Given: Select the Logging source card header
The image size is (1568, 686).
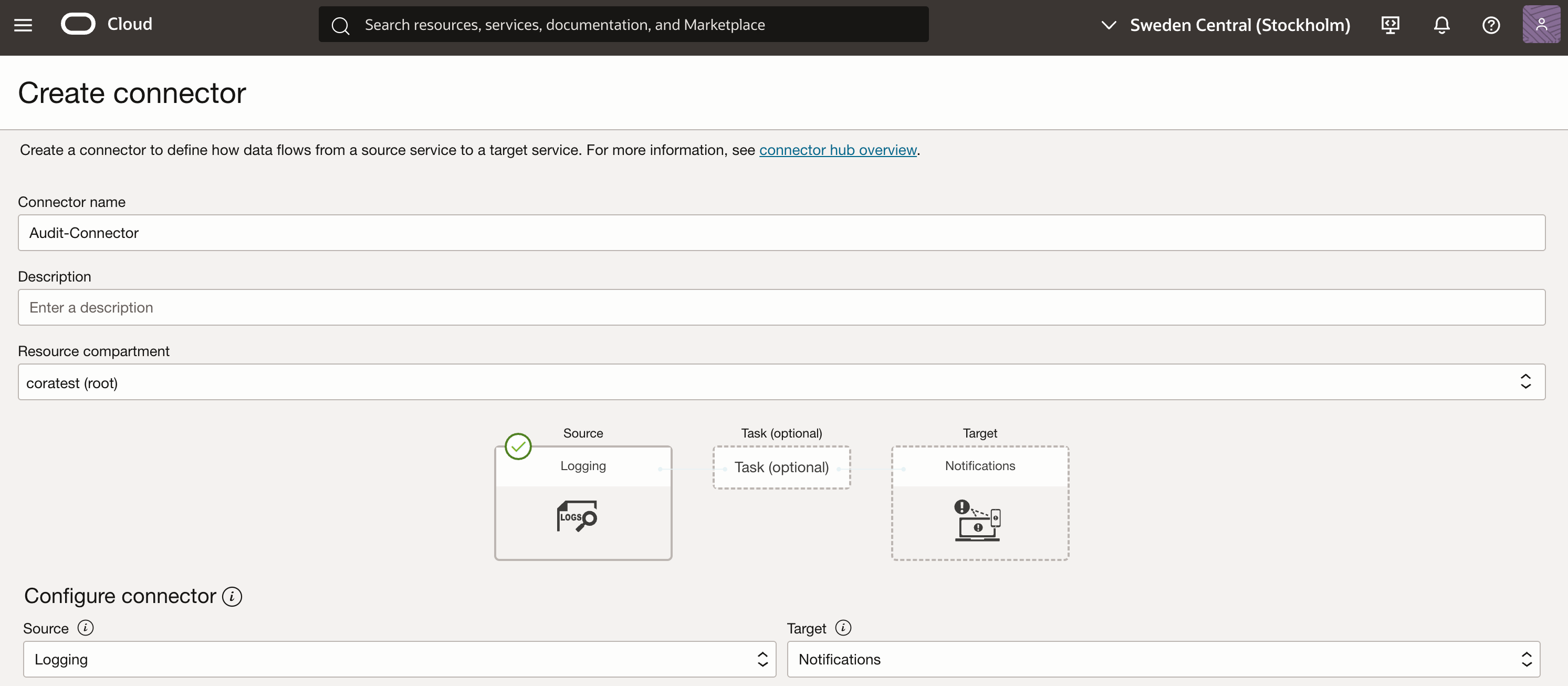Looking at the screenshot, I should 583,466.
